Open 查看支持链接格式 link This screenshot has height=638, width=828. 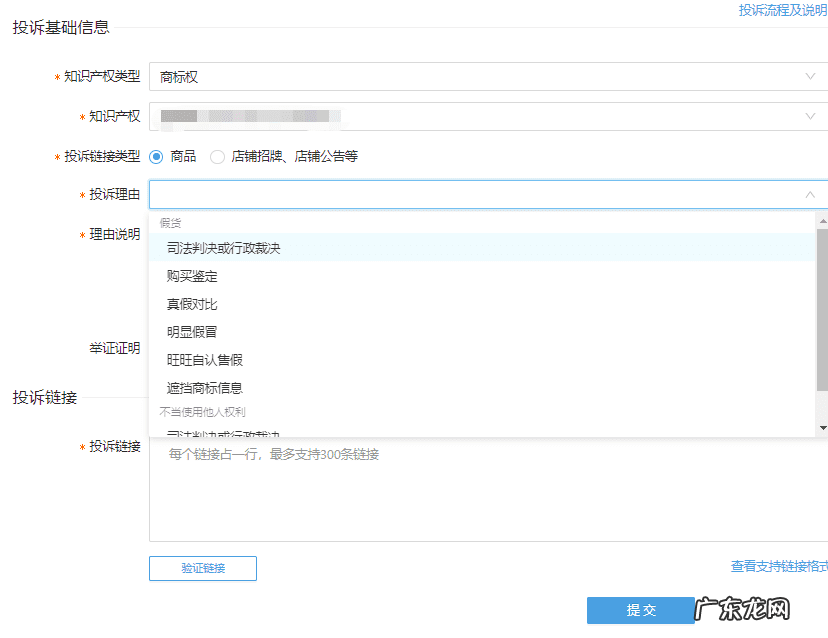778,566
